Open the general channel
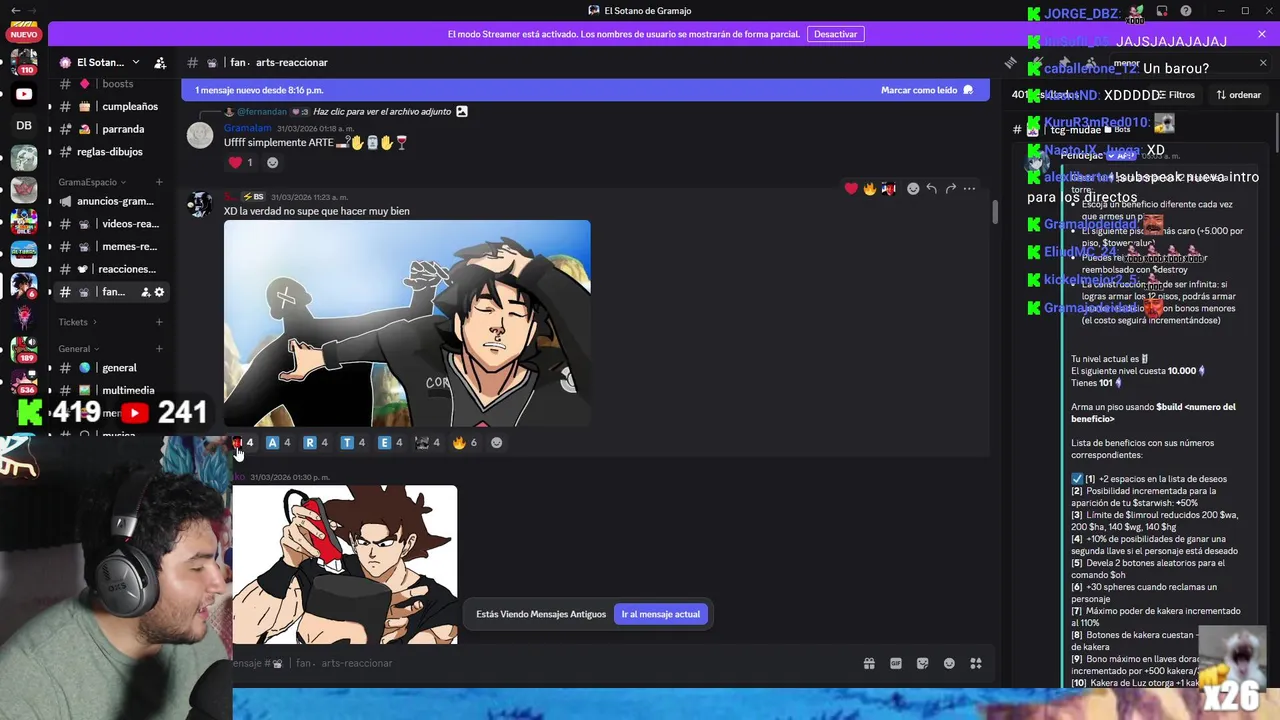The width and height of the screenshot is (1280, 720). click(112, 368)
